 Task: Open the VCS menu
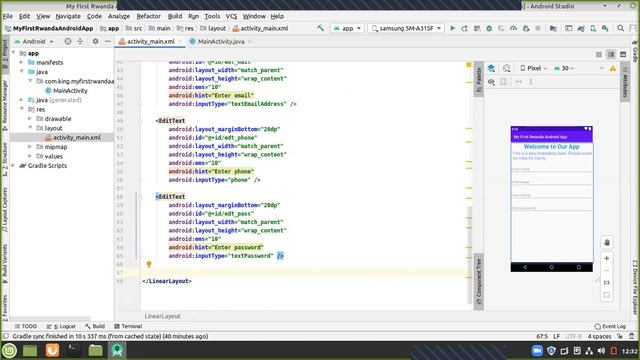[231, 16]
